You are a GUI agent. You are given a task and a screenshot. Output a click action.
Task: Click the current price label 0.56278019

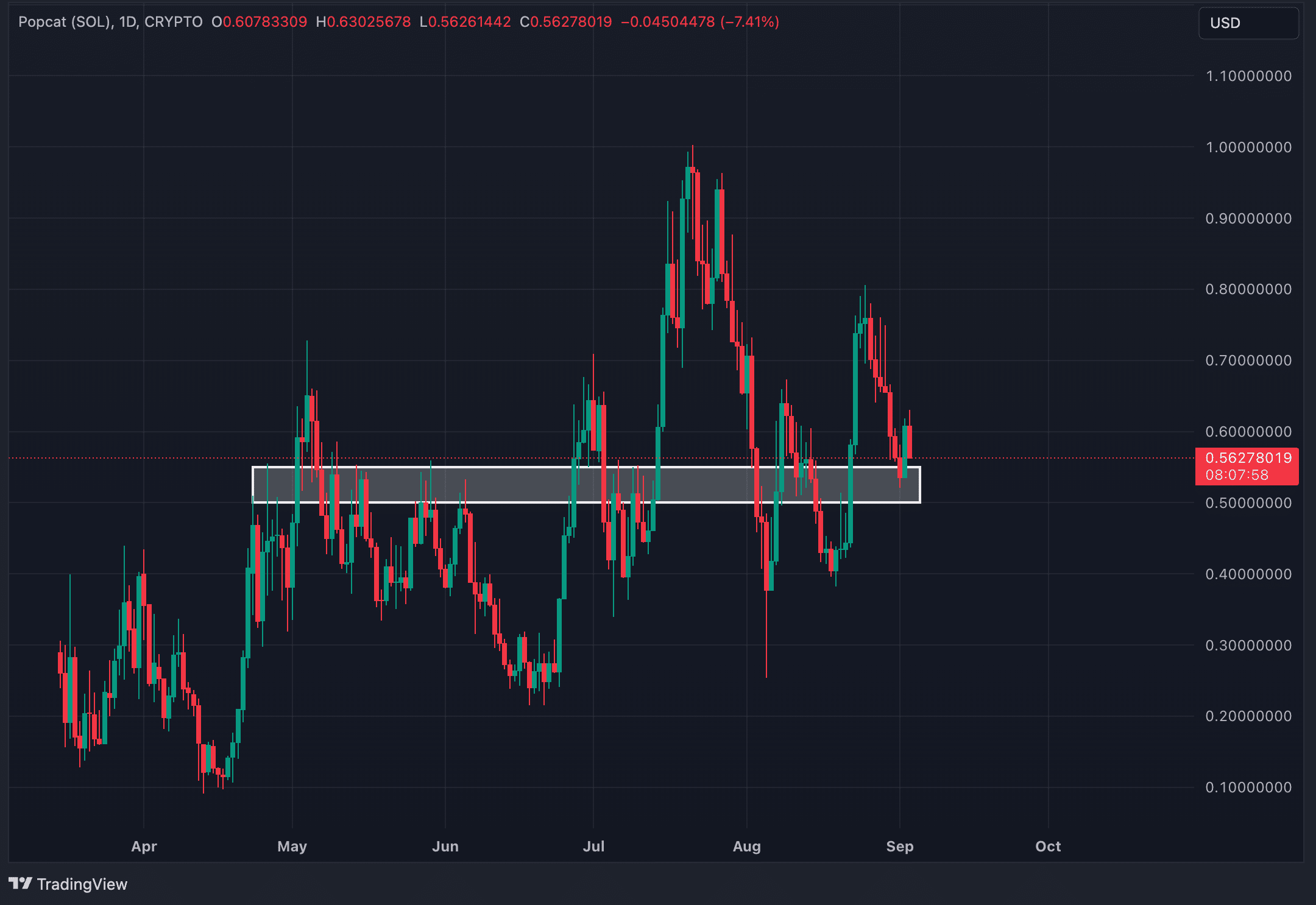click(x=1248, y=458)
